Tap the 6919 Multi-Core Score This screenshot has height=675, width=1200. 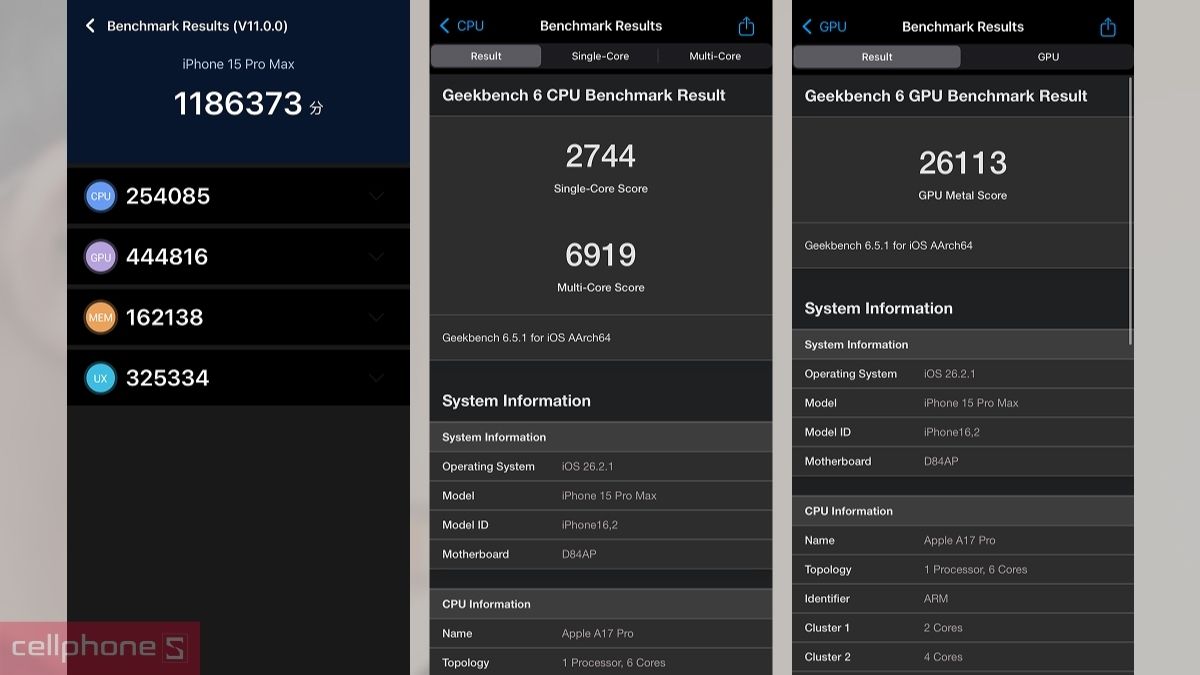pyautogui.click(x=600, y=255)
